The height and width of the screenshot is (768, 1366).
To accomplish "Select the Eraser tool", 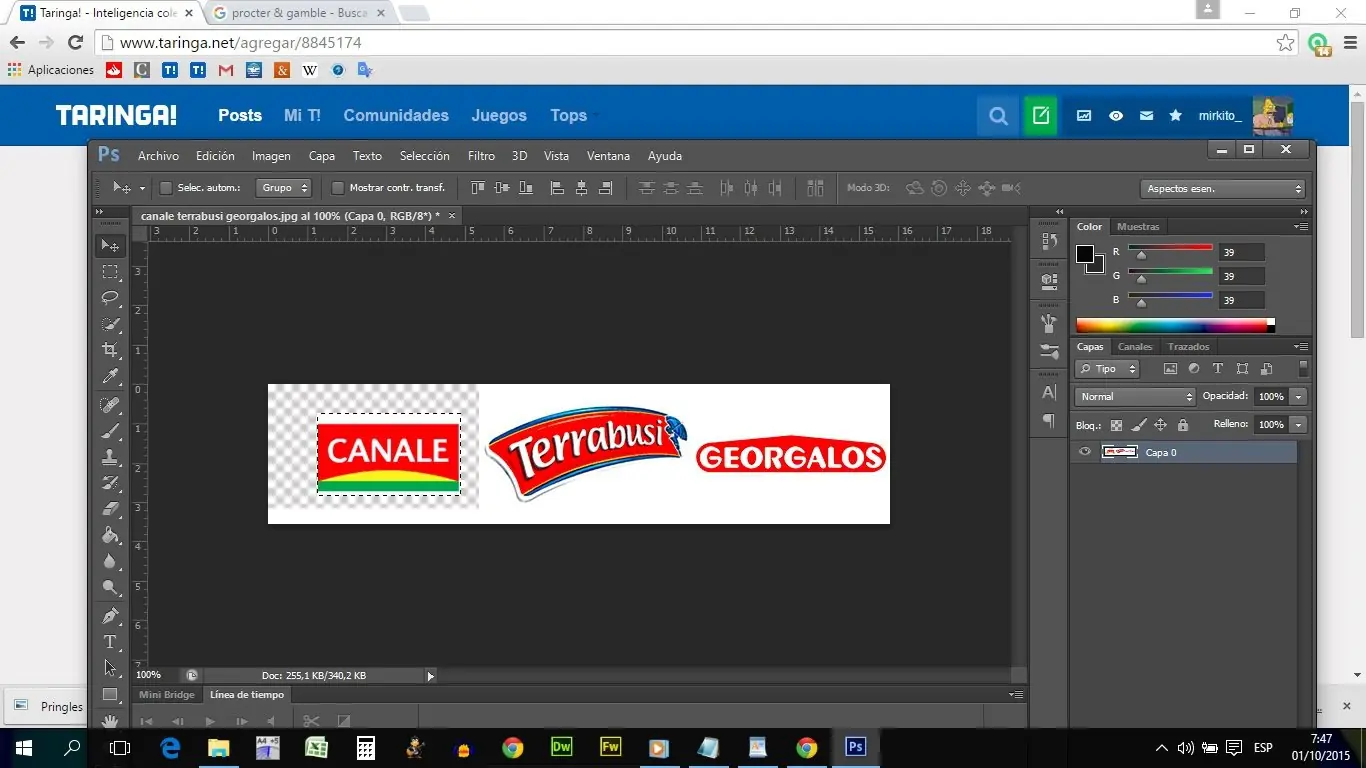I will point(110,509).
